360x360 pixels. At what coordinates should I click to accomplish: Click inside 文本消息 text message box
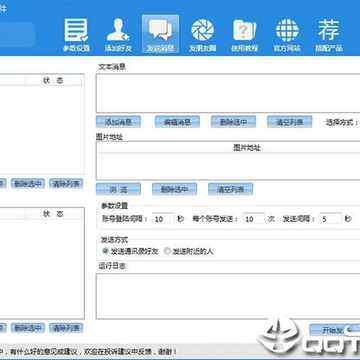point(228,93)
